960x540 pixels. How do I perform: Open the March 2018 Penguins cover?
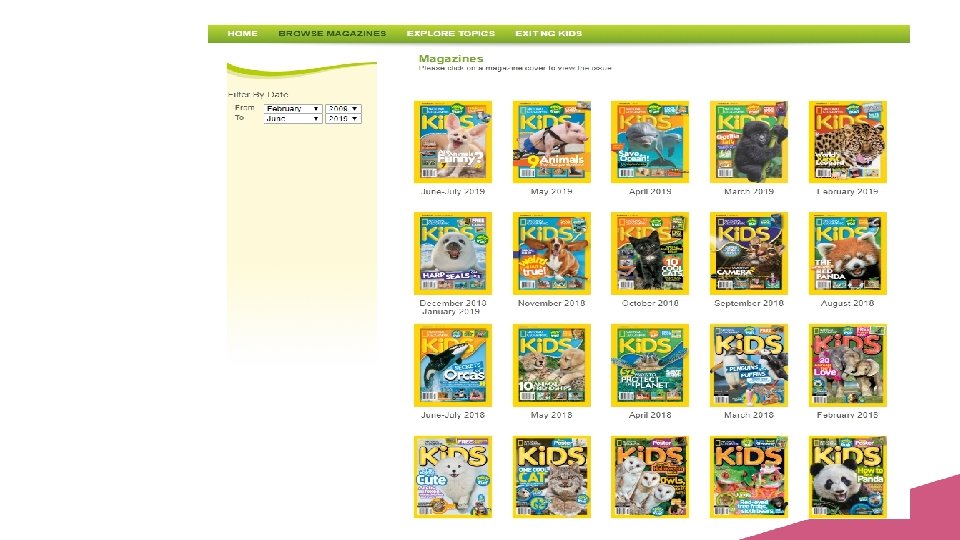pos(749,366)
